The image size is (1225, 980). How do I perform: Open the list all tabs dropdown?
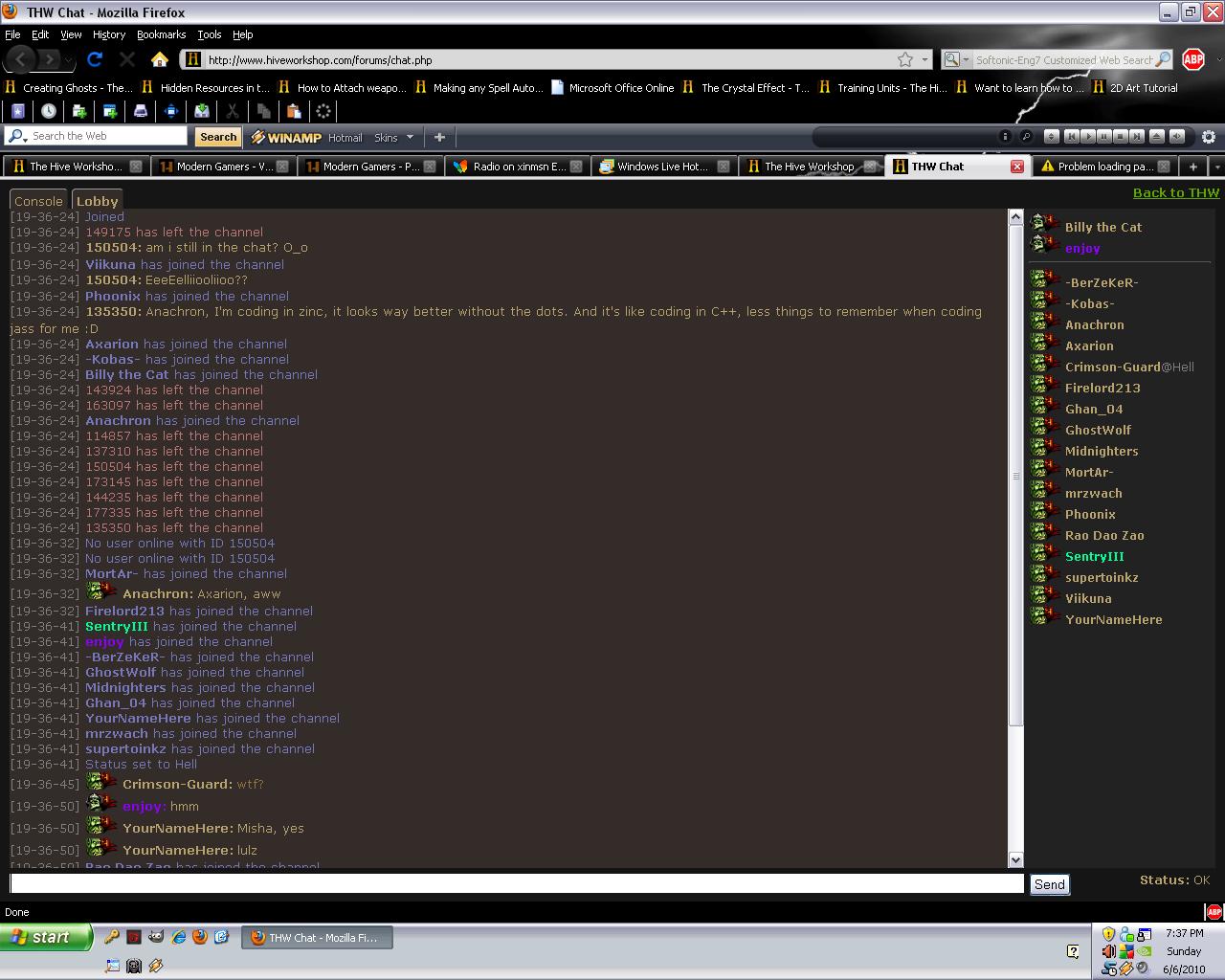pos(1216,167)
